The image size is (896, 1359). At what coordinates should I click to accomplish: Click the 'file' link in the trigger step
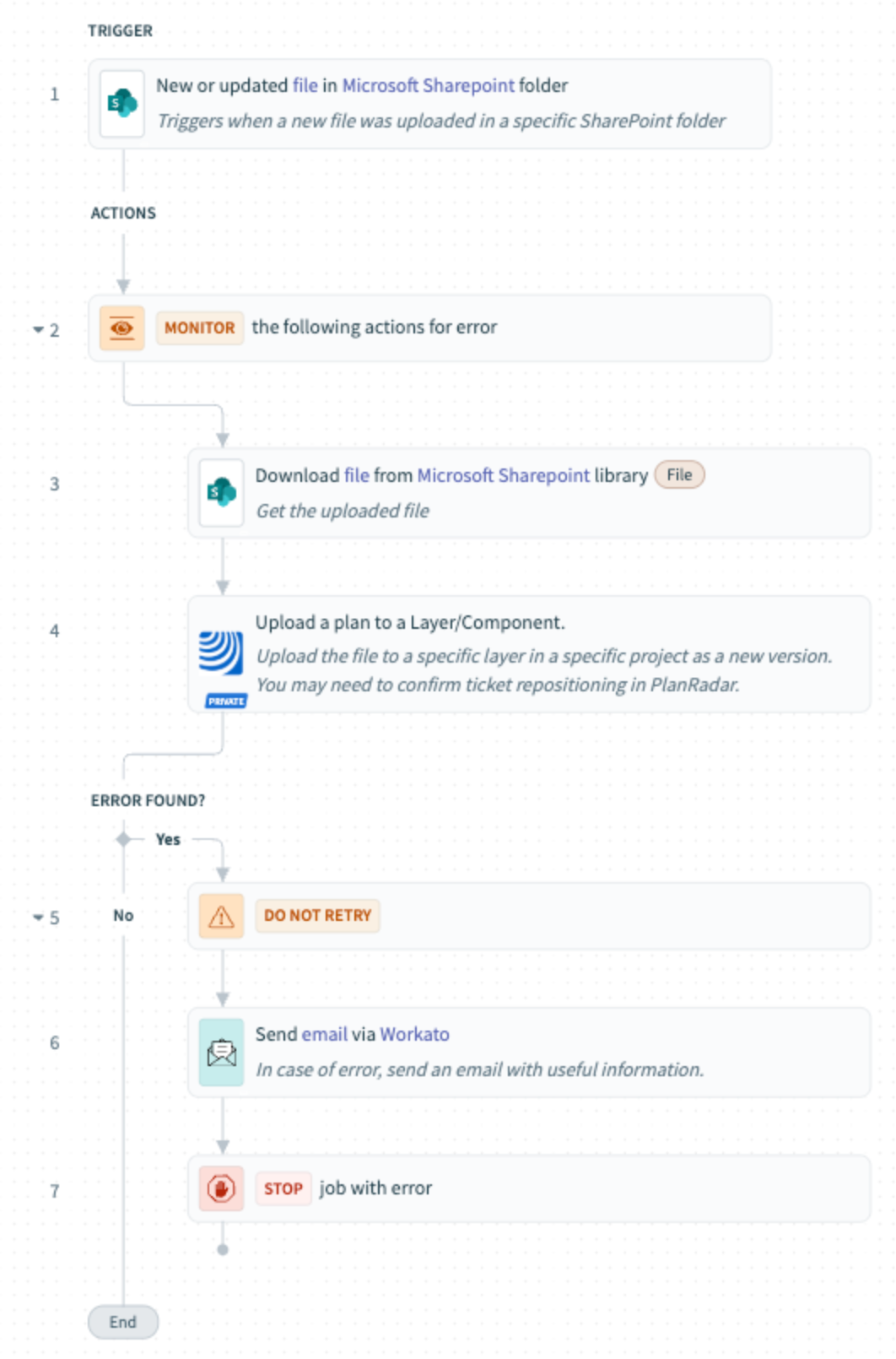click(305, 85)
